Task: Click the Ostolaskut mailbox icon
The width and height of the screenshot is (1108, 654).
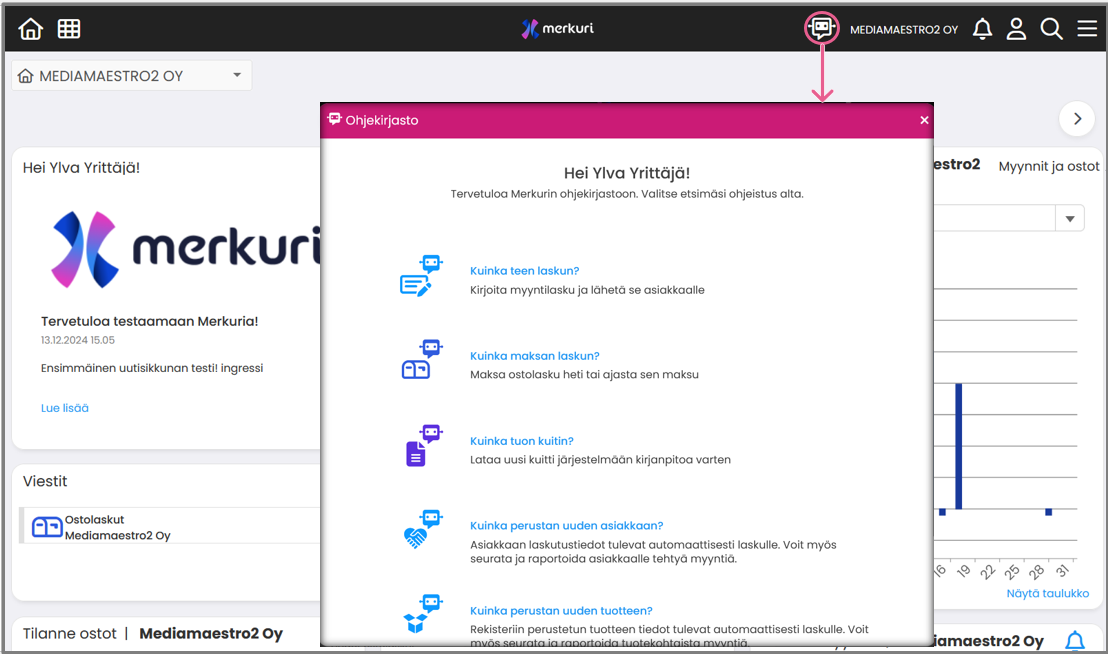Action: [x=47, y=527]
